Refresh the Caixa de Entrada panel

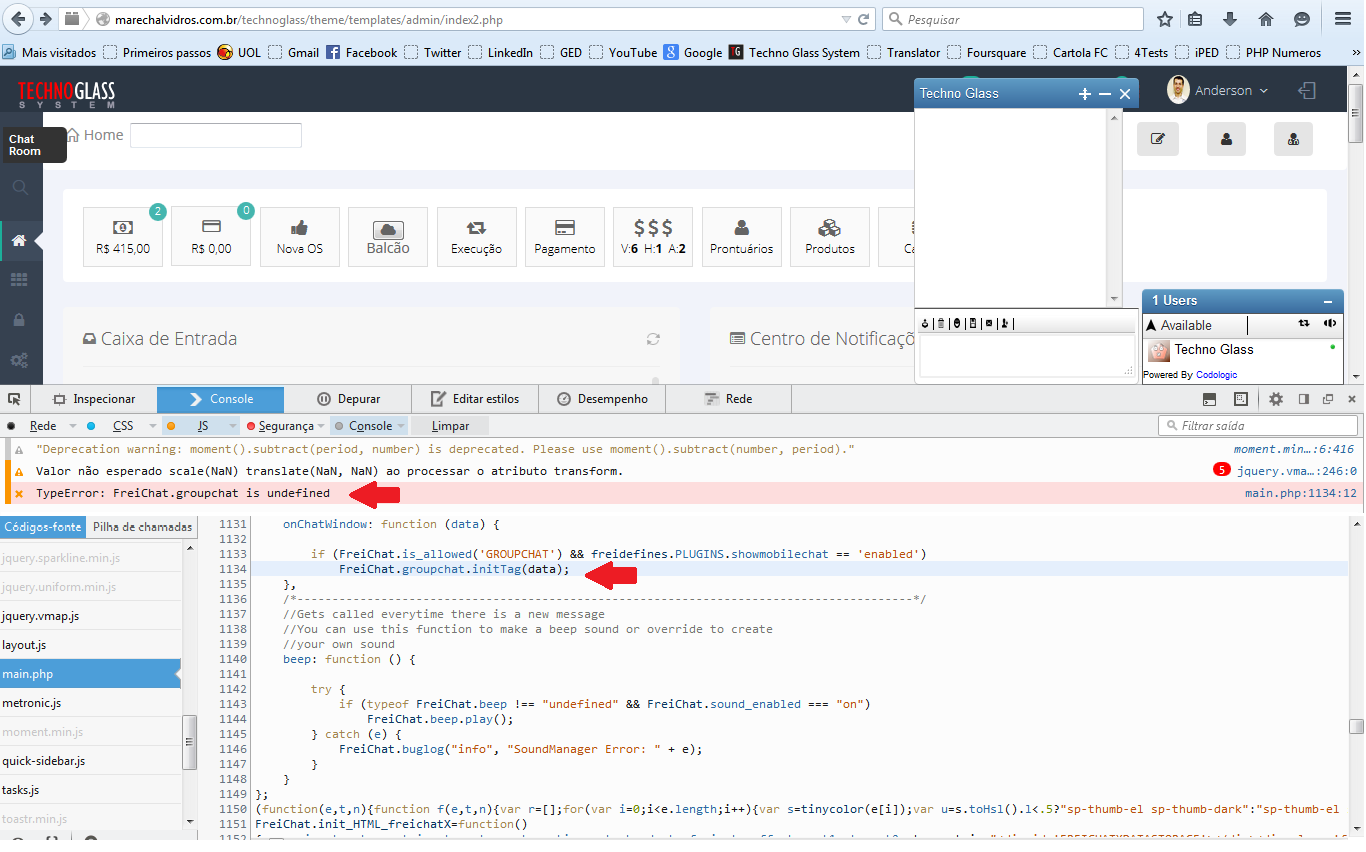653,339
